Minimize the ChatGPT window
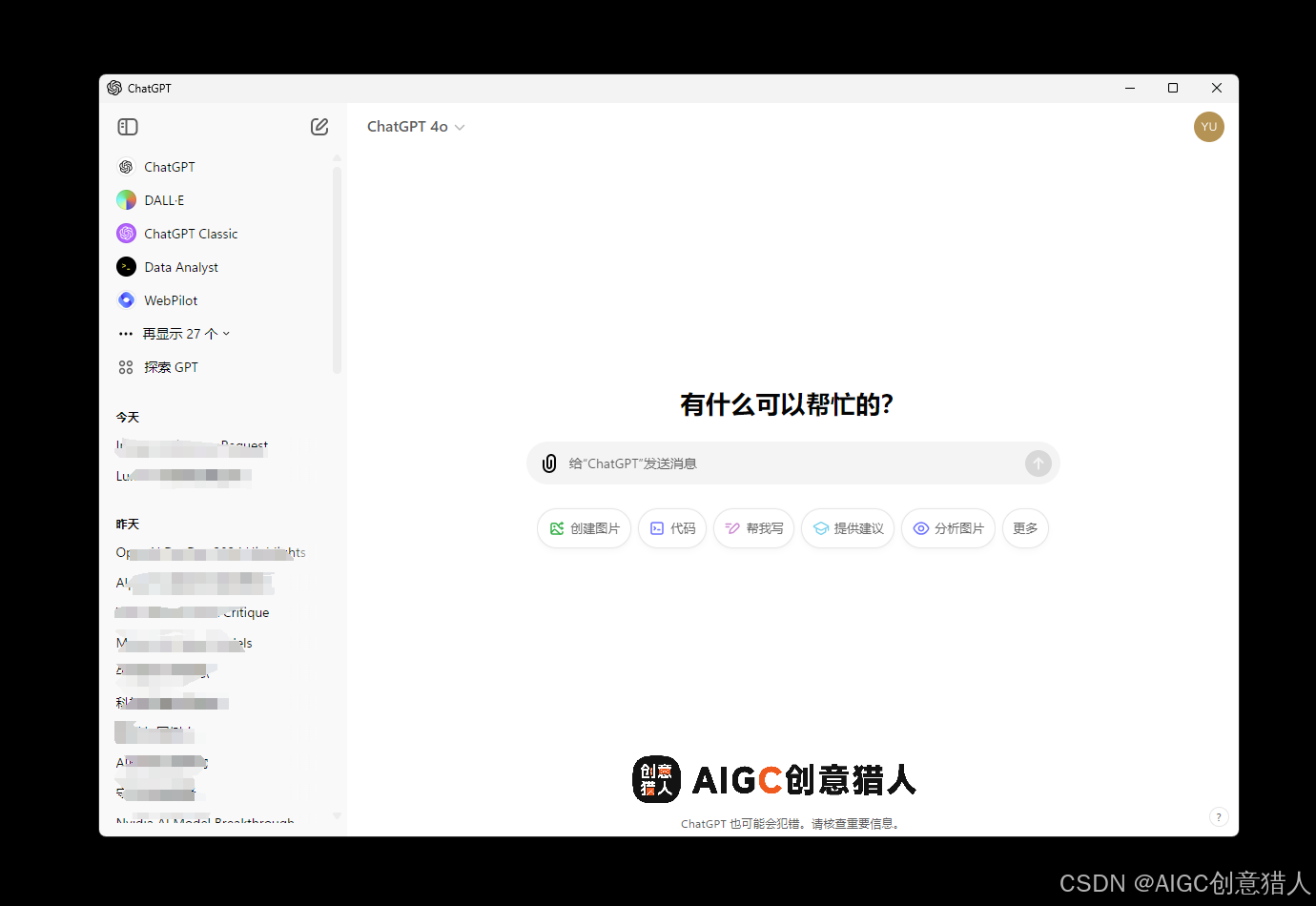1316x906 pixels. [1130, 88]
